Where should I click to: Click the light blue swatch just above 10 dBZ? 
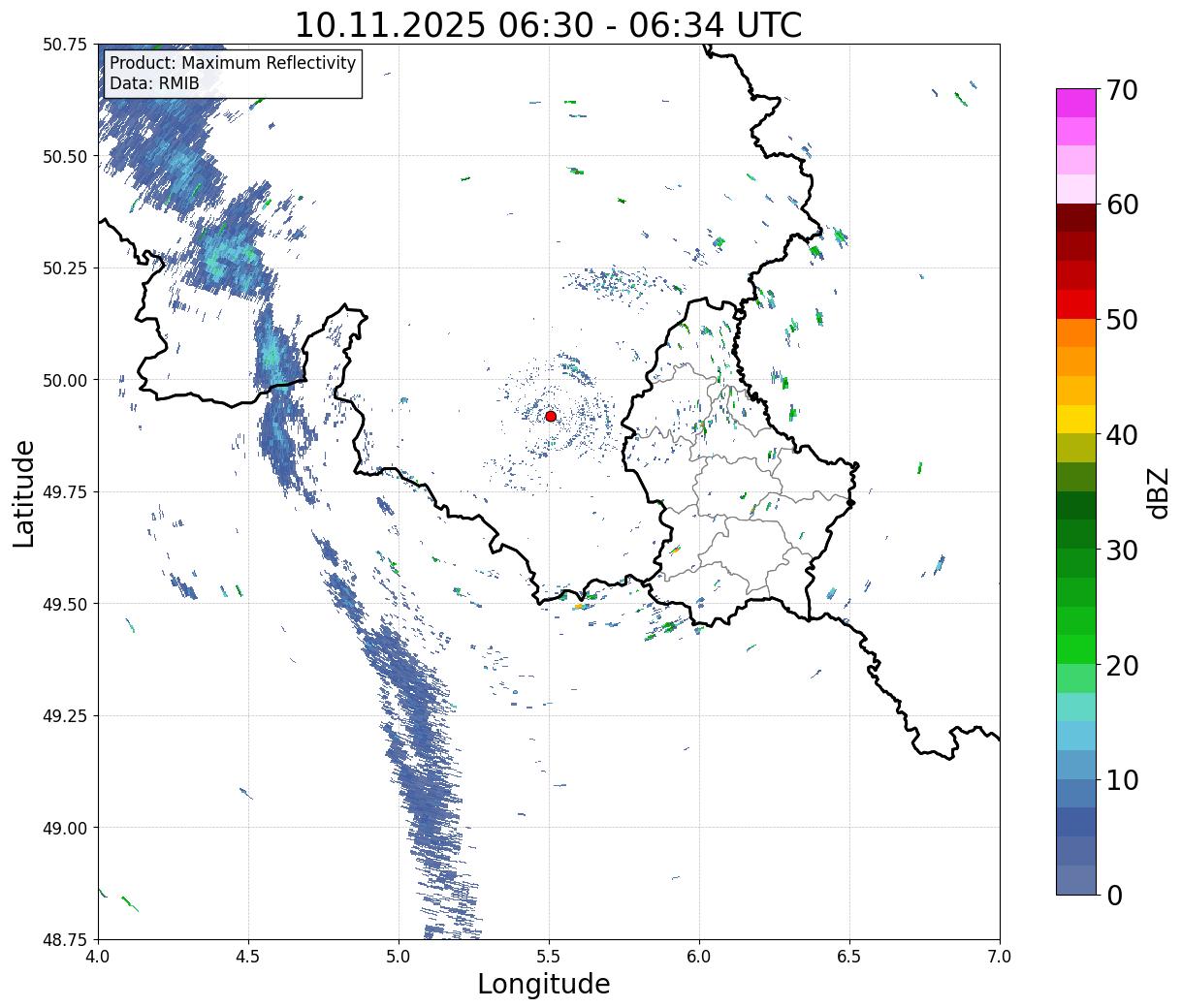[x=1076, y=764]
